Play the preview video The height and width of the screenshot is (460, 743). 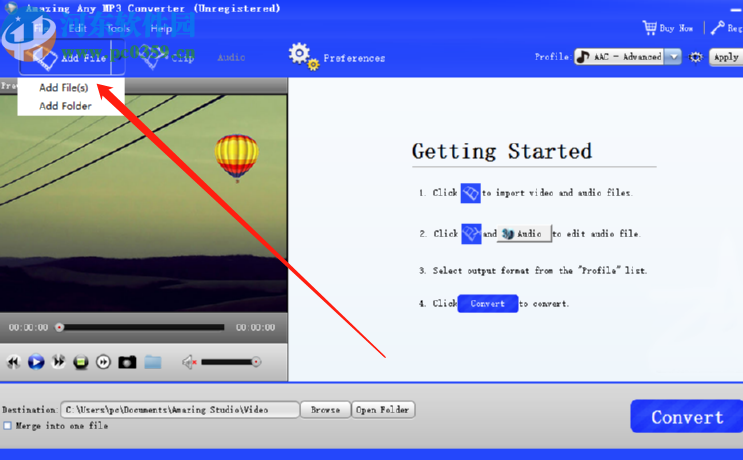[x=36, y=362]
